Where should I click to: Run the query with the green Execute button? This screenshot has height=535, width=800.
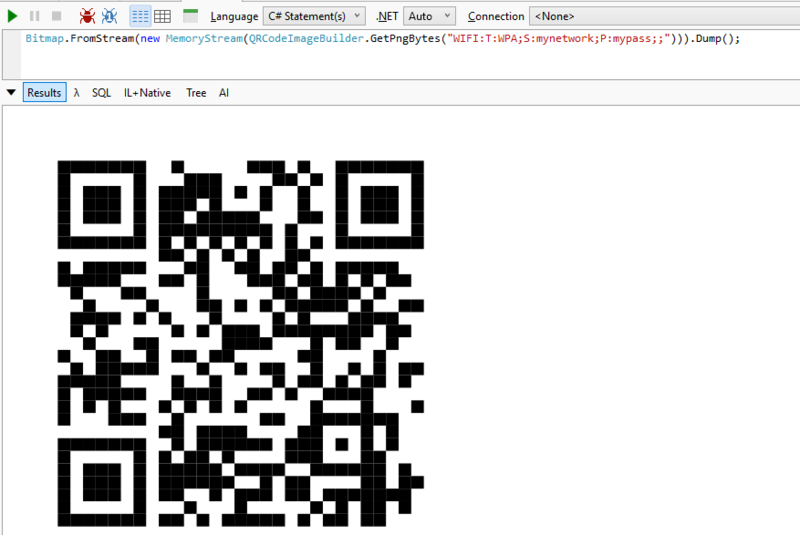click(x=12, y=16)
